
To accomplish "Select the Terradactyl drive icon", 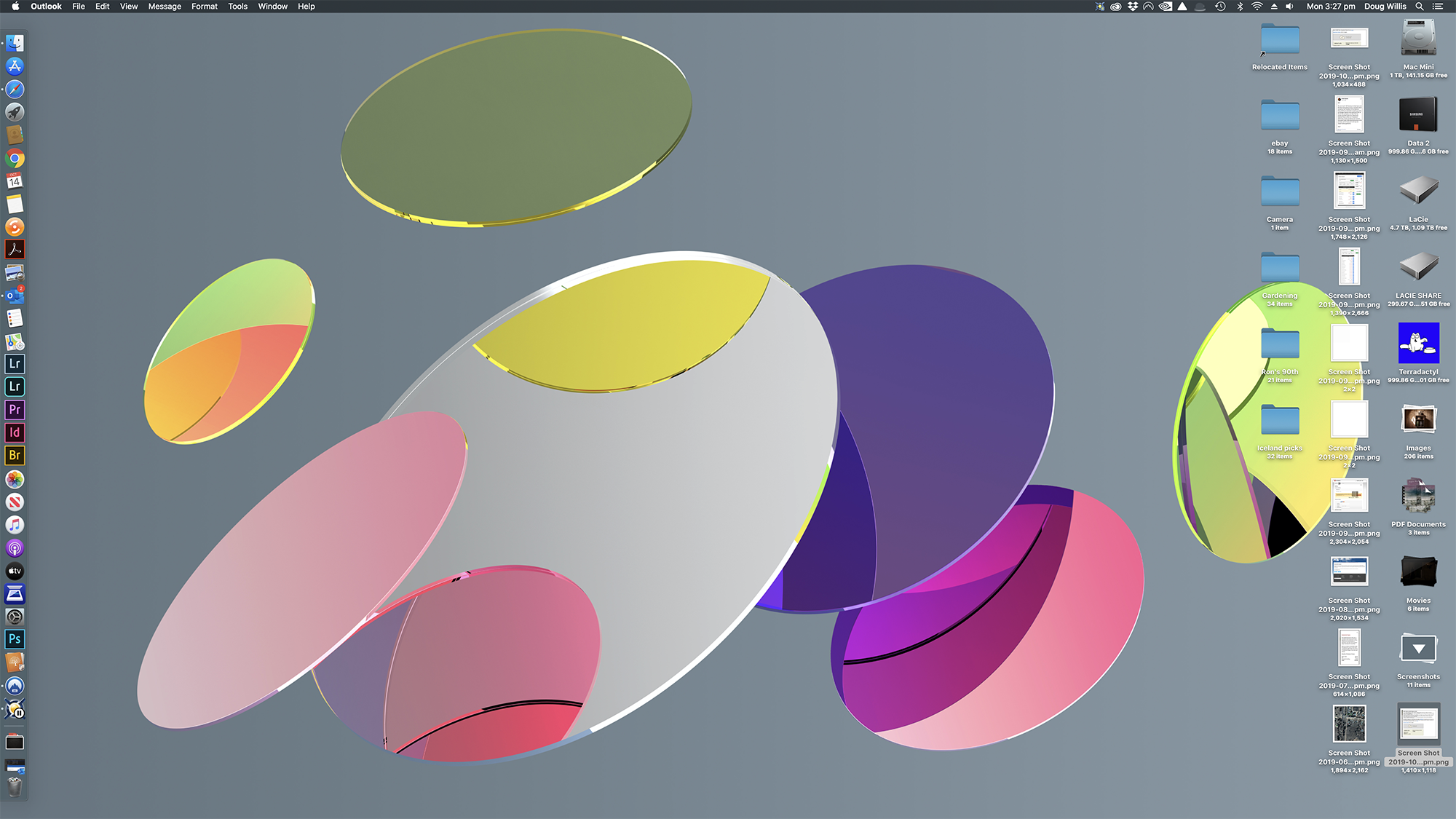I will click(x=1418, y=343).
